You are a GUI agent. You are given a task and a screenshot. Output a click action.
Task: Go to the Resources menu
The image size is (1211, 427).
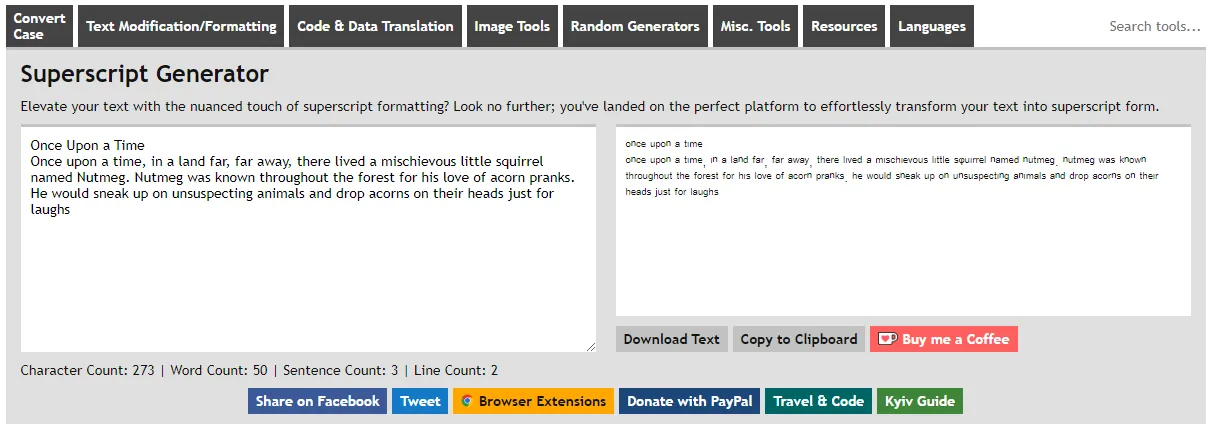844,26
